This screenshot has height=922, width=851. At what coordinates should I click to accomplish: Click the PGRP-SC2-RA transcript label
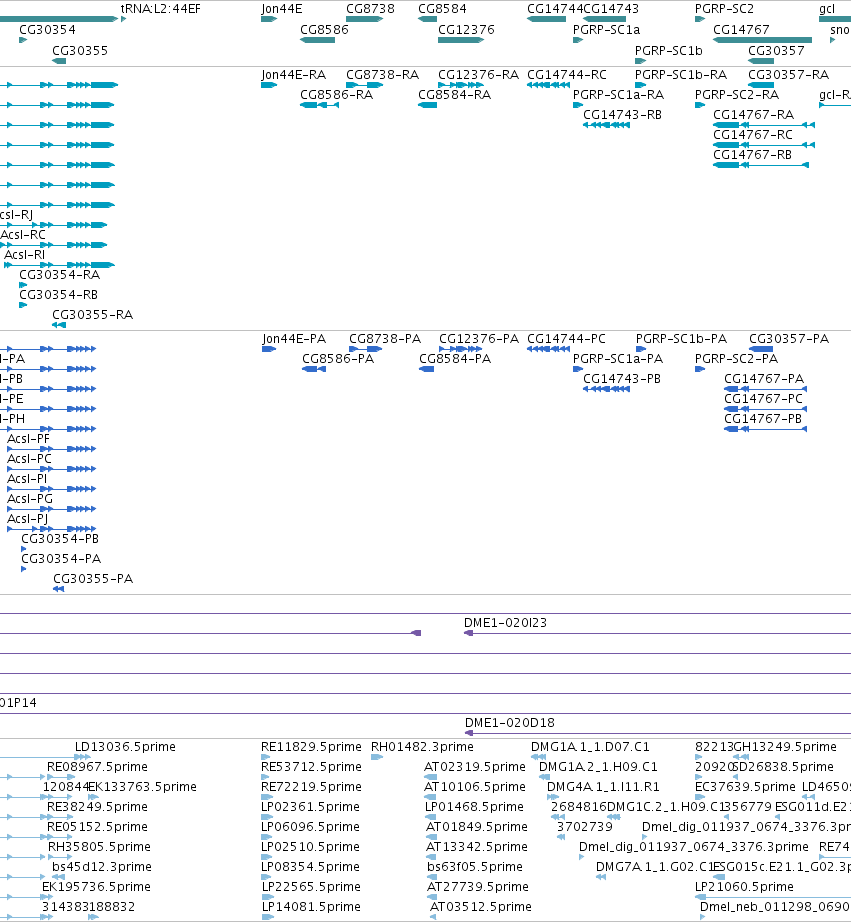[737, 95]
